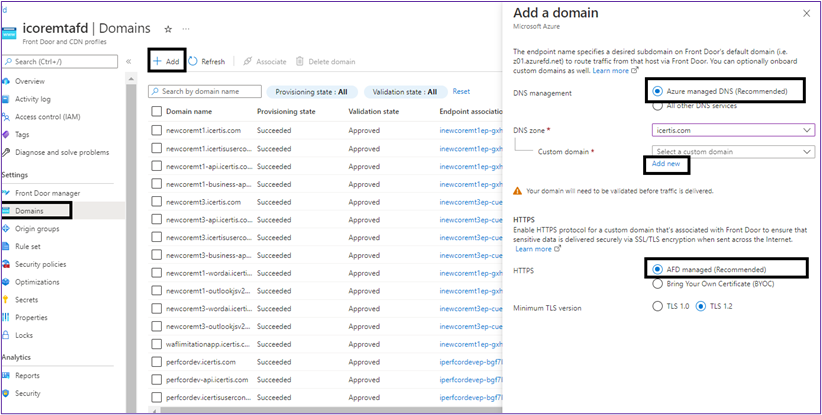Image resolution: width=822 pixels, height=415 pixels.
Task: Choose TLS 1.0 minimum version
Action: pos(656,307)
